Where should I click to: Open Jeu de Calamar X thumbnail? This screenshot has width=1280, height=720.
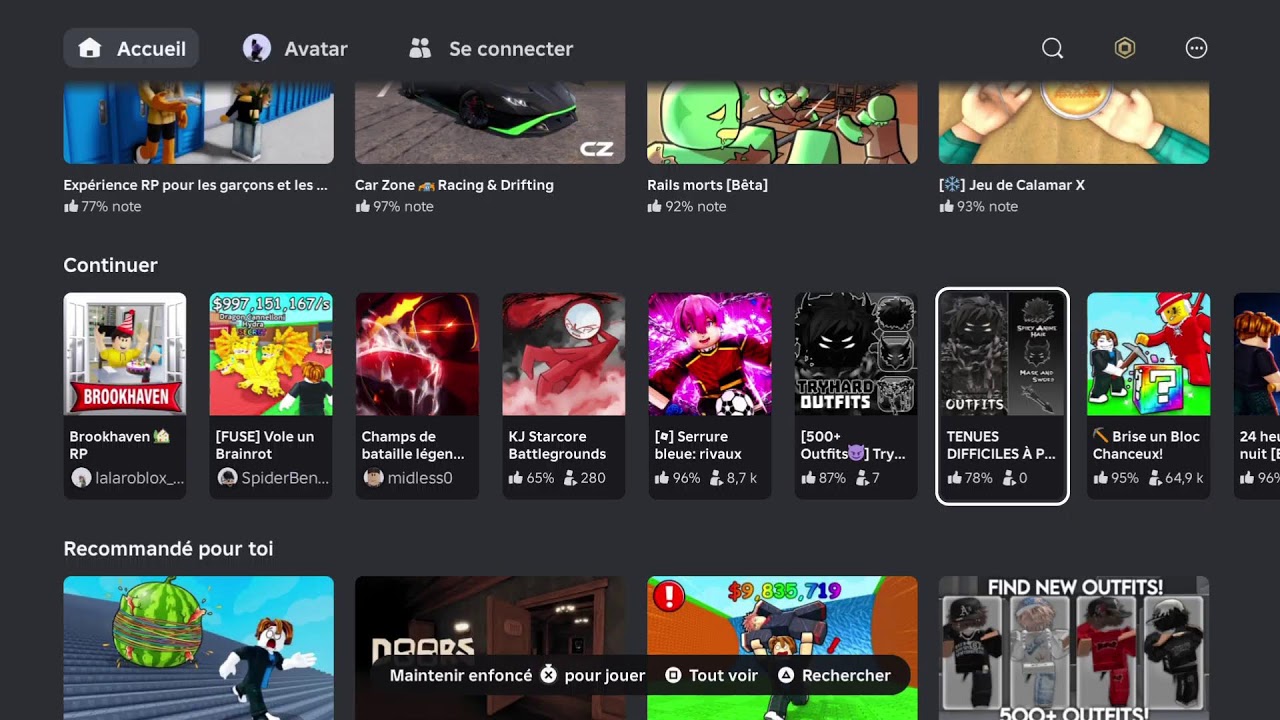tap(1074, 122)
